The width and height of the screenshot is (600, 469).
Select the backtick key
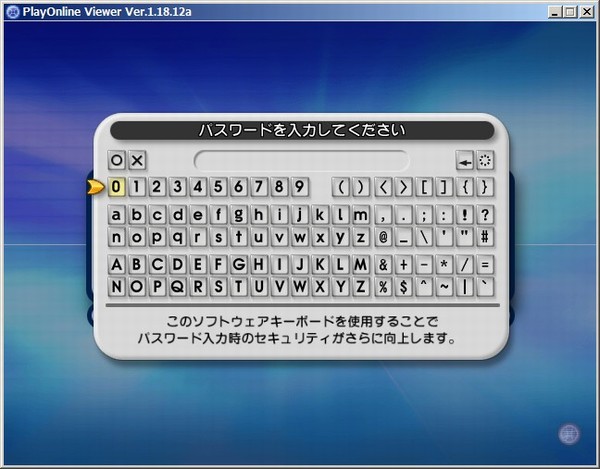pos(485,287)
